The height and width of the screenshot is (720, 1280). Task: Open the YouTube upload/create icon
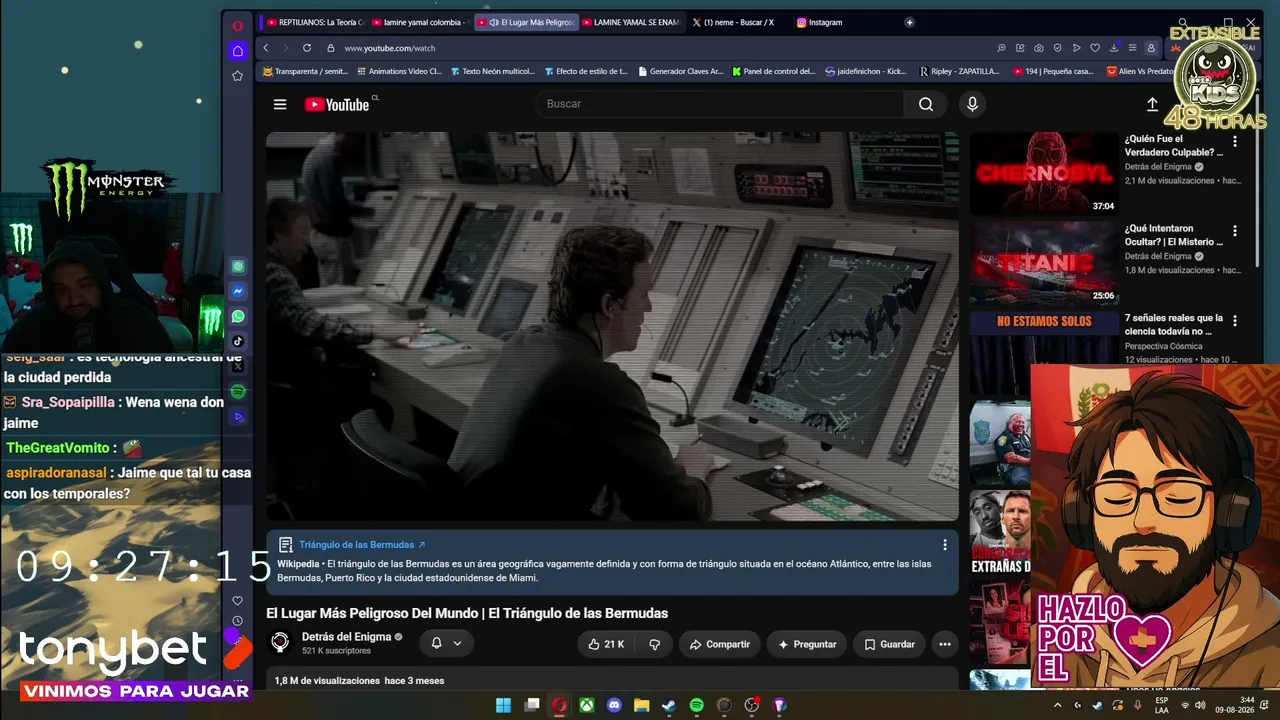coord(1152,104)
